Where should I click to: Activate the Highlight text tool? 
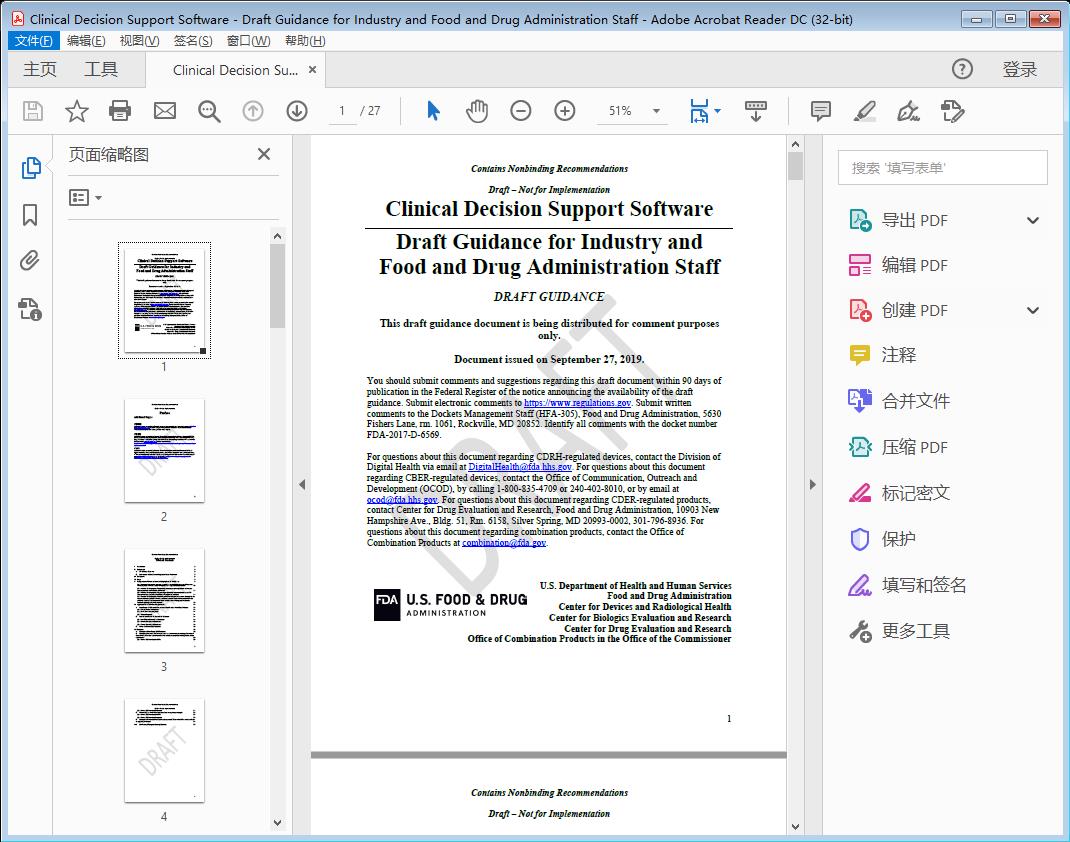tap(863, 111)
